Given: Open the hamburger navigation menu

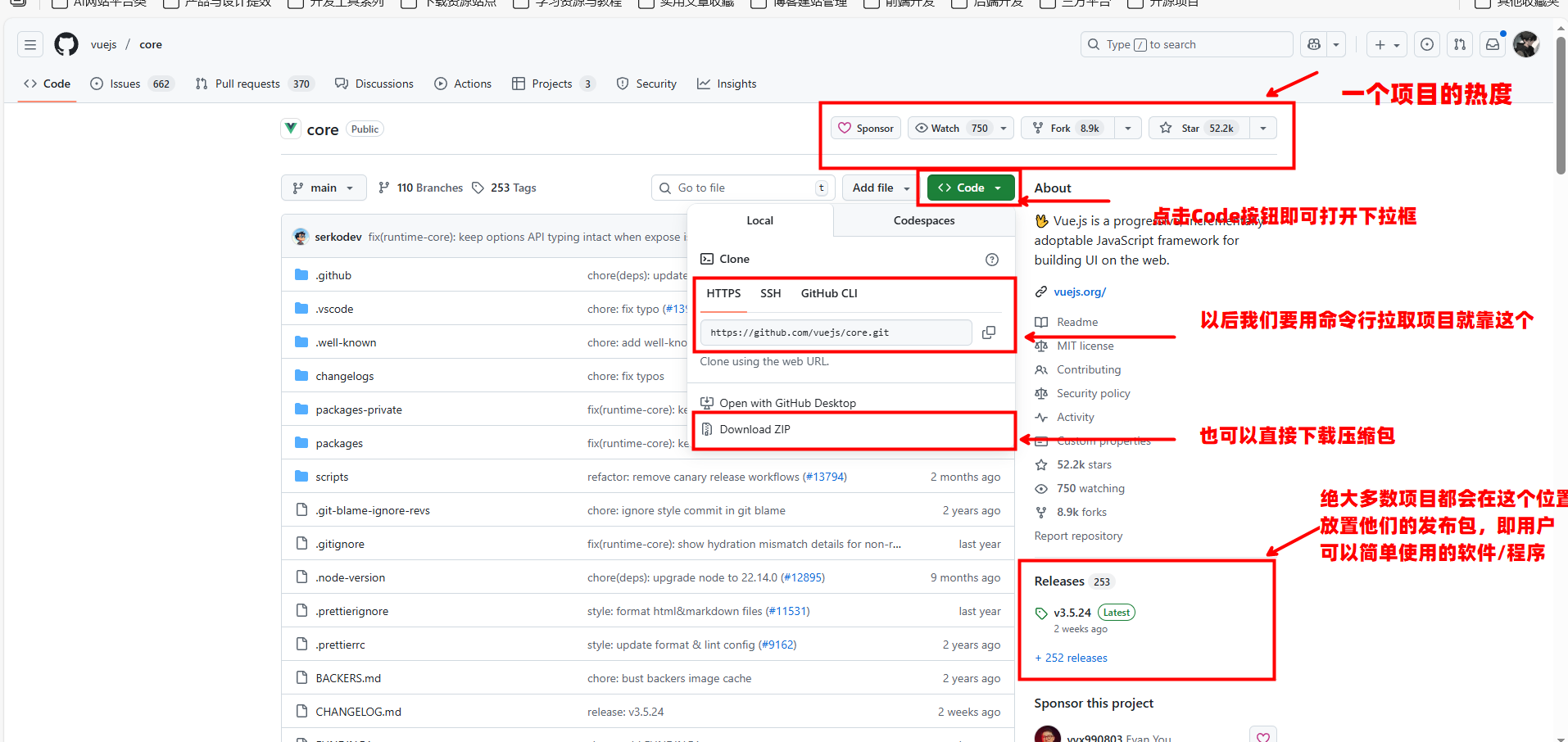Looking at the screenshot, I should click(30, 44).
